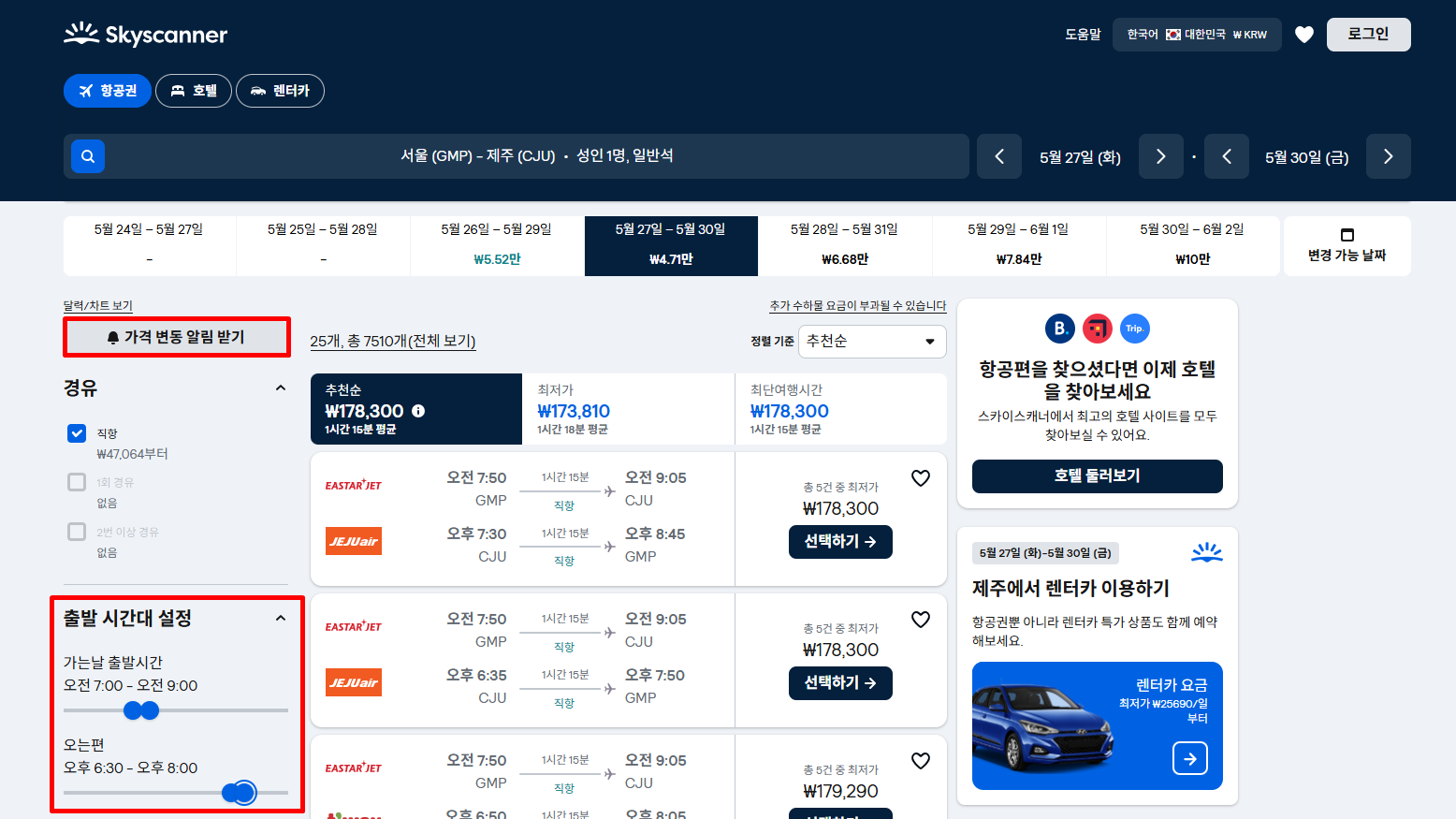Go to previous return date before 5월 30일

tap(1227, 156)
